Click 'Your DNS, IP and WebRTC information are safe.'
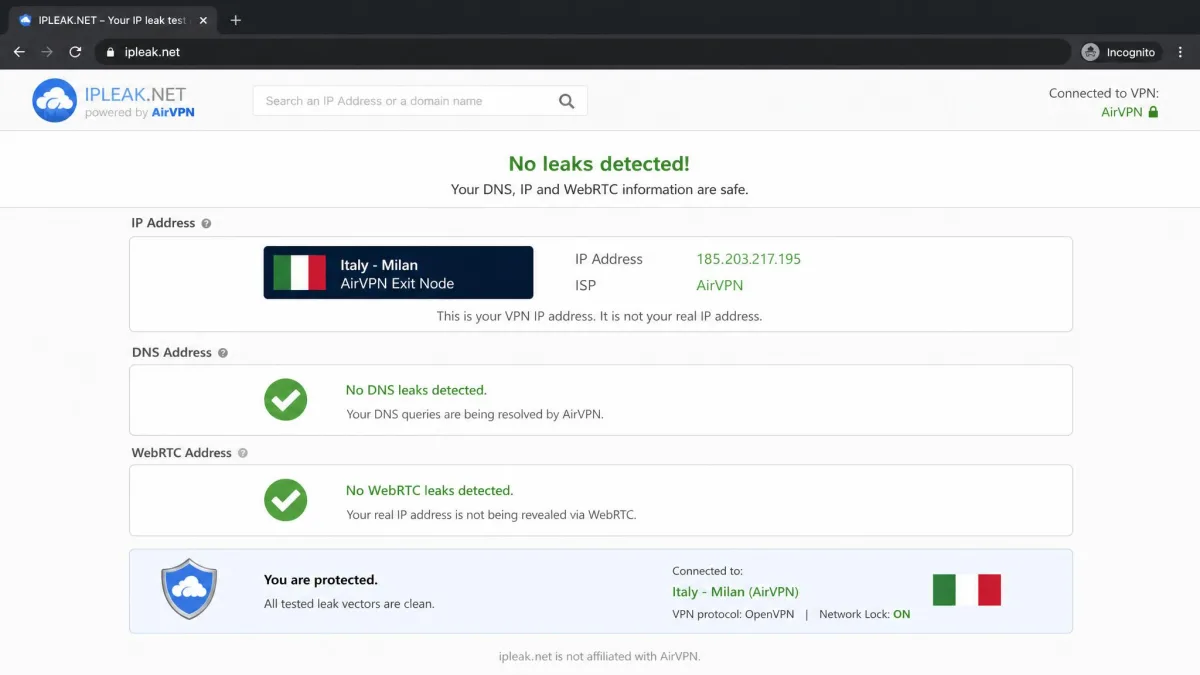 click(599, 189)
